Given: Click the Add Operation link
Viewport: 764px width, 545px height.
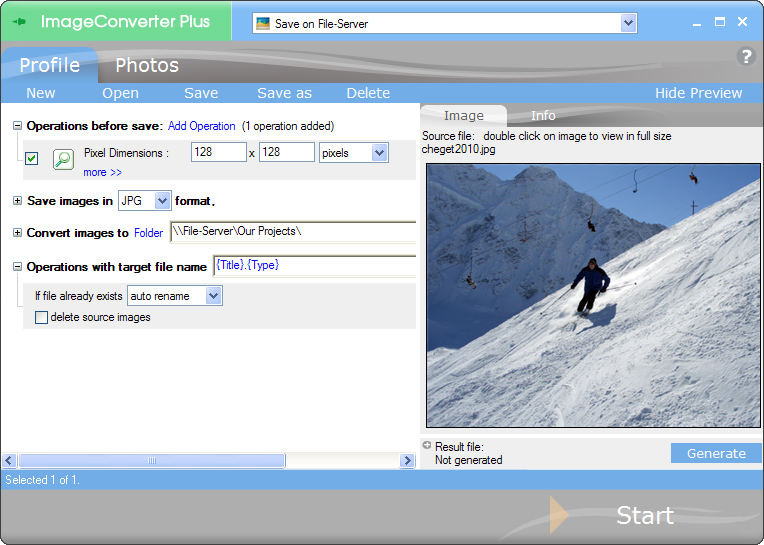Looking at the screenshot, I should point(201,126).
